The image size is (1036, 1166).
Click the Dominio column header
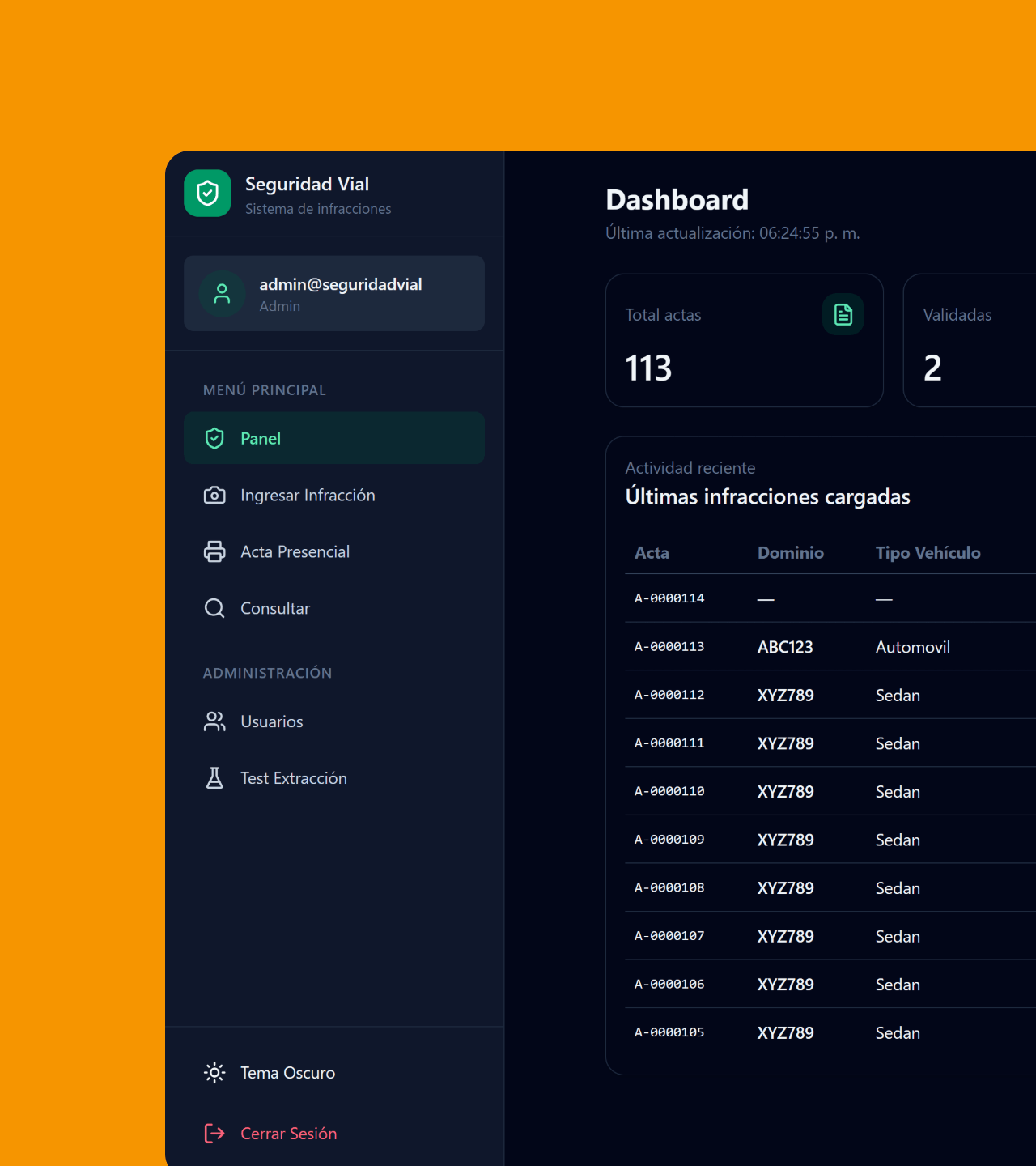pos(790,553)
